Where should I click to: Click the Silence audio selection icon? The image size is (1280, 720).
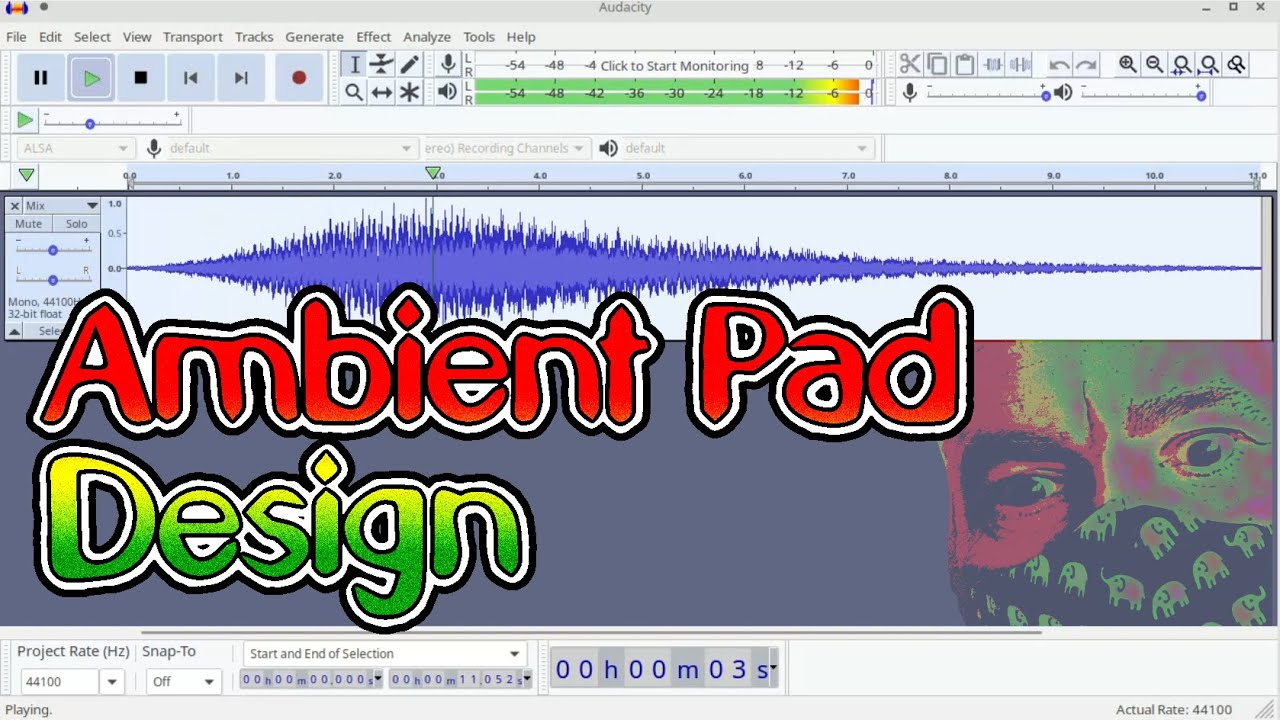(x=1020, y=65)
